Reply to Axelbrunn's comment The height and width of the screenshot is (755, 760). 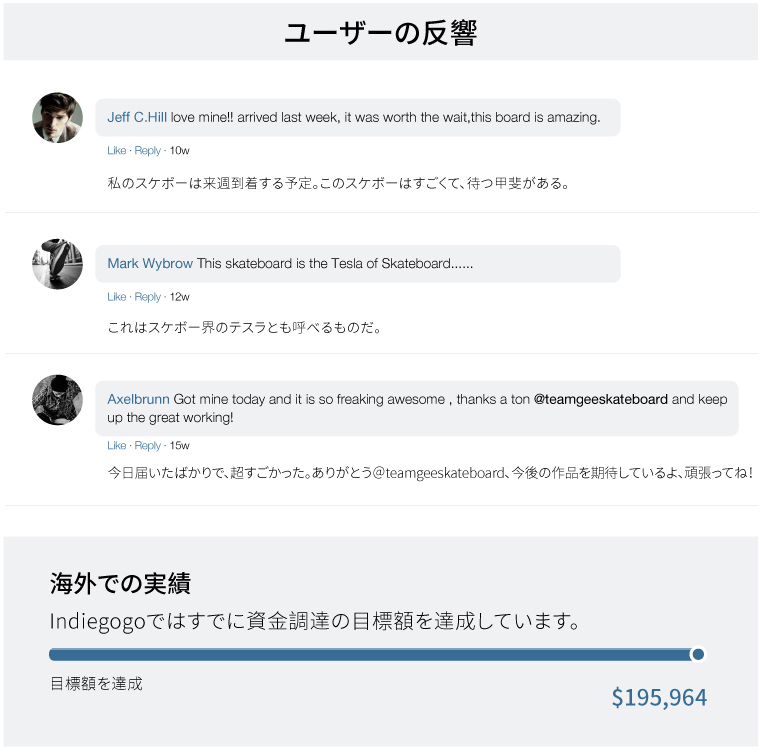click(147, 446)
